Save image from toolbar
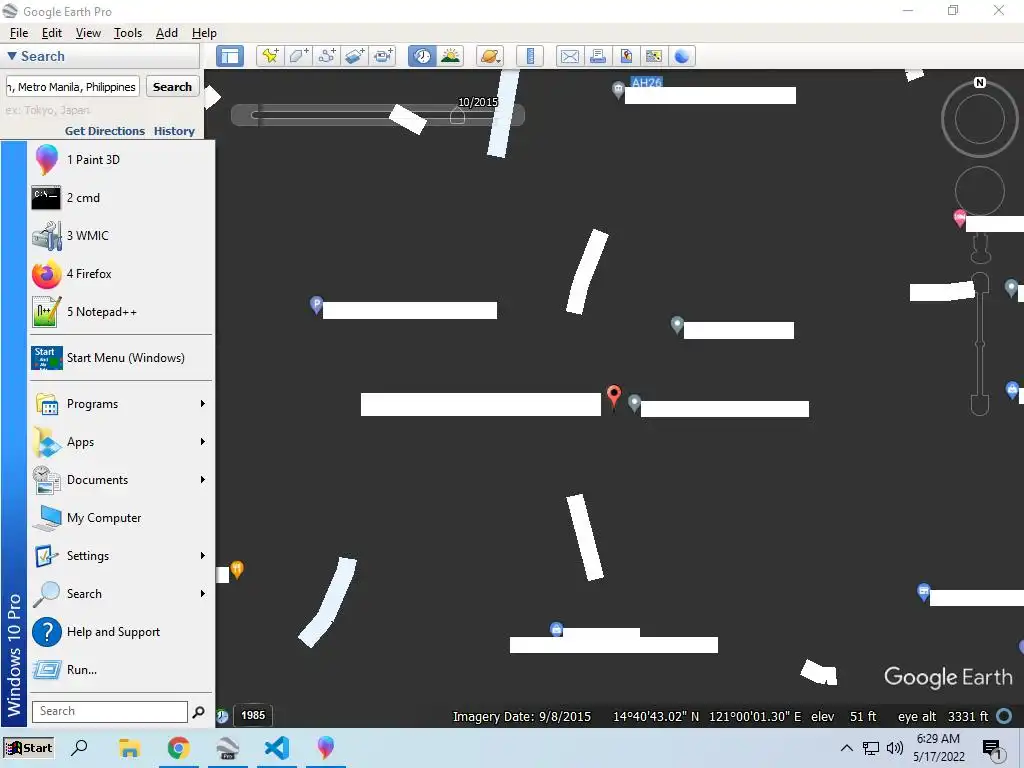1024x768 pixels. coord(626,56)
